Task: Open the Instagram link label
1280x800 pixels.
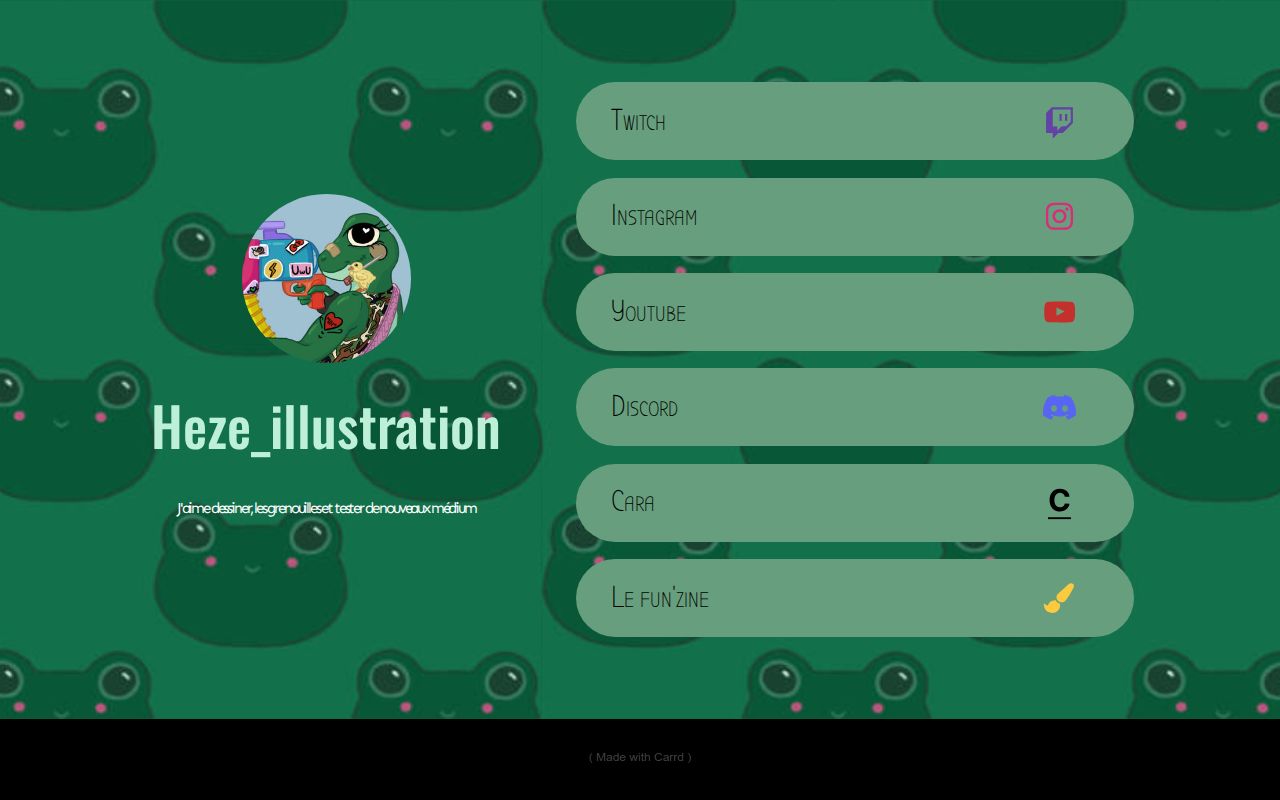Action: [x=654, y=216]
